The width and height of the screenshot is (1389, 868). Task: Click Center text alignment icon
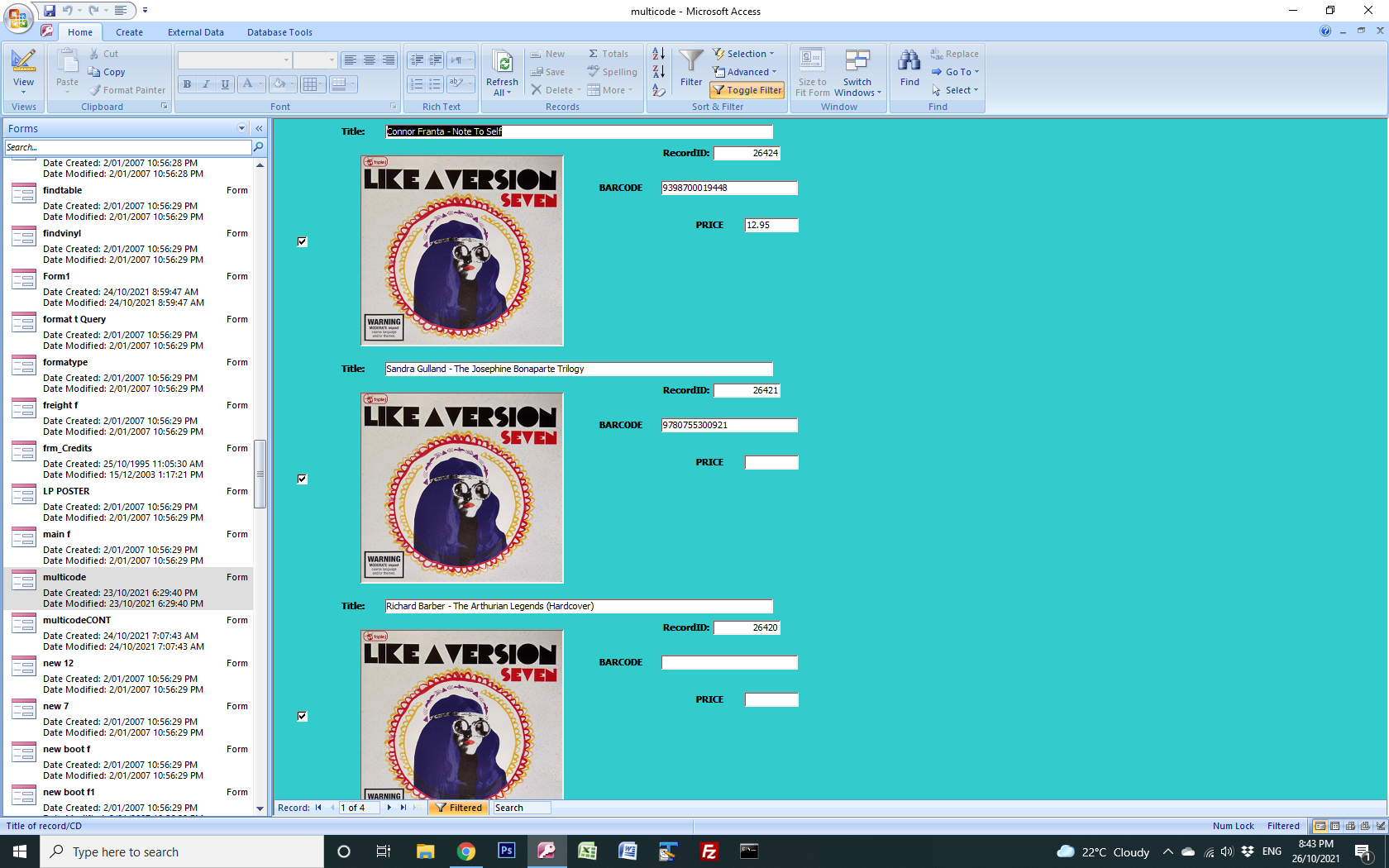369,60
